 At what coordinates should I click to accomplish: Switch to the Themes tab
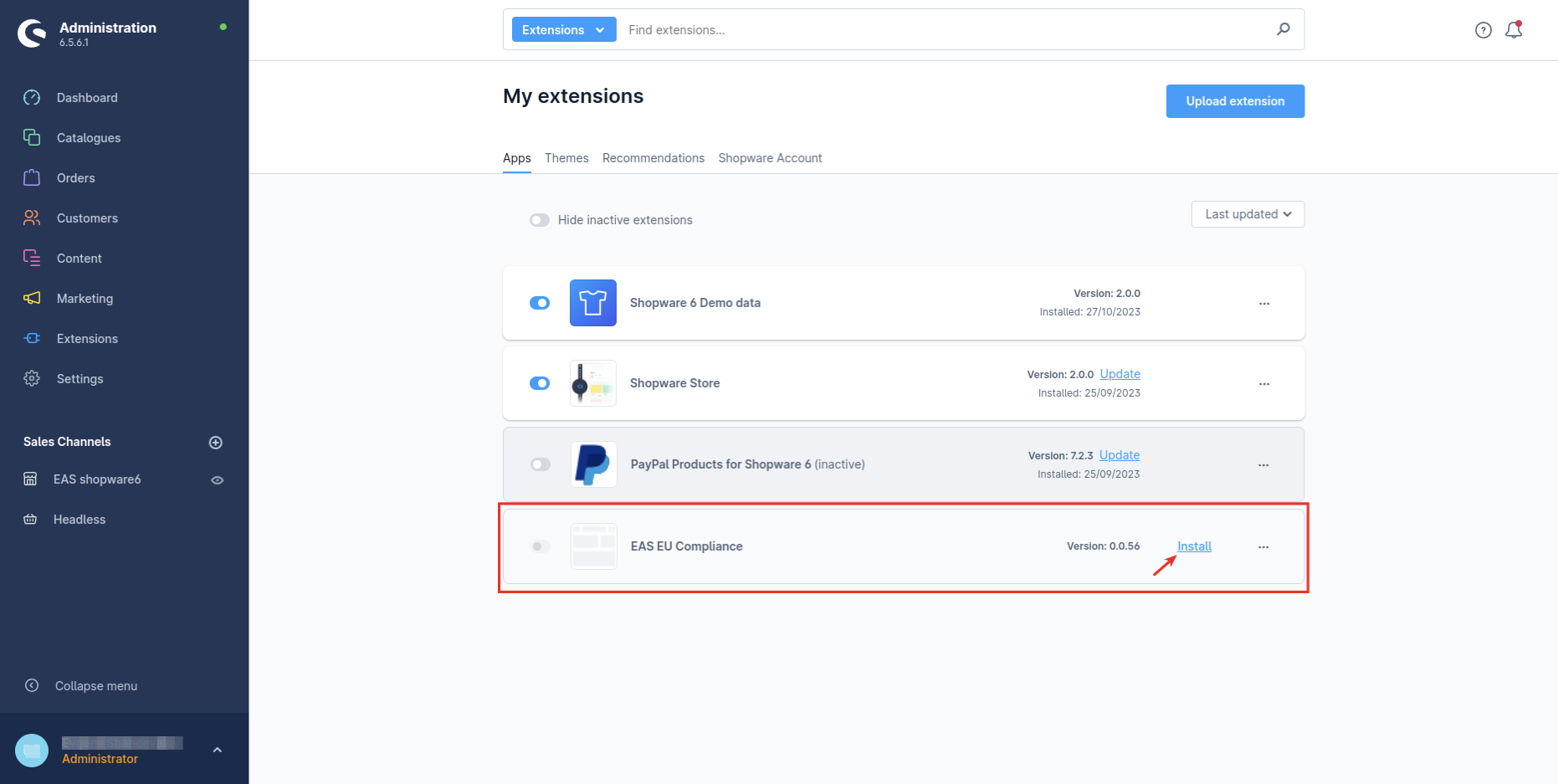pyautogui.click(x=566, y=158)
